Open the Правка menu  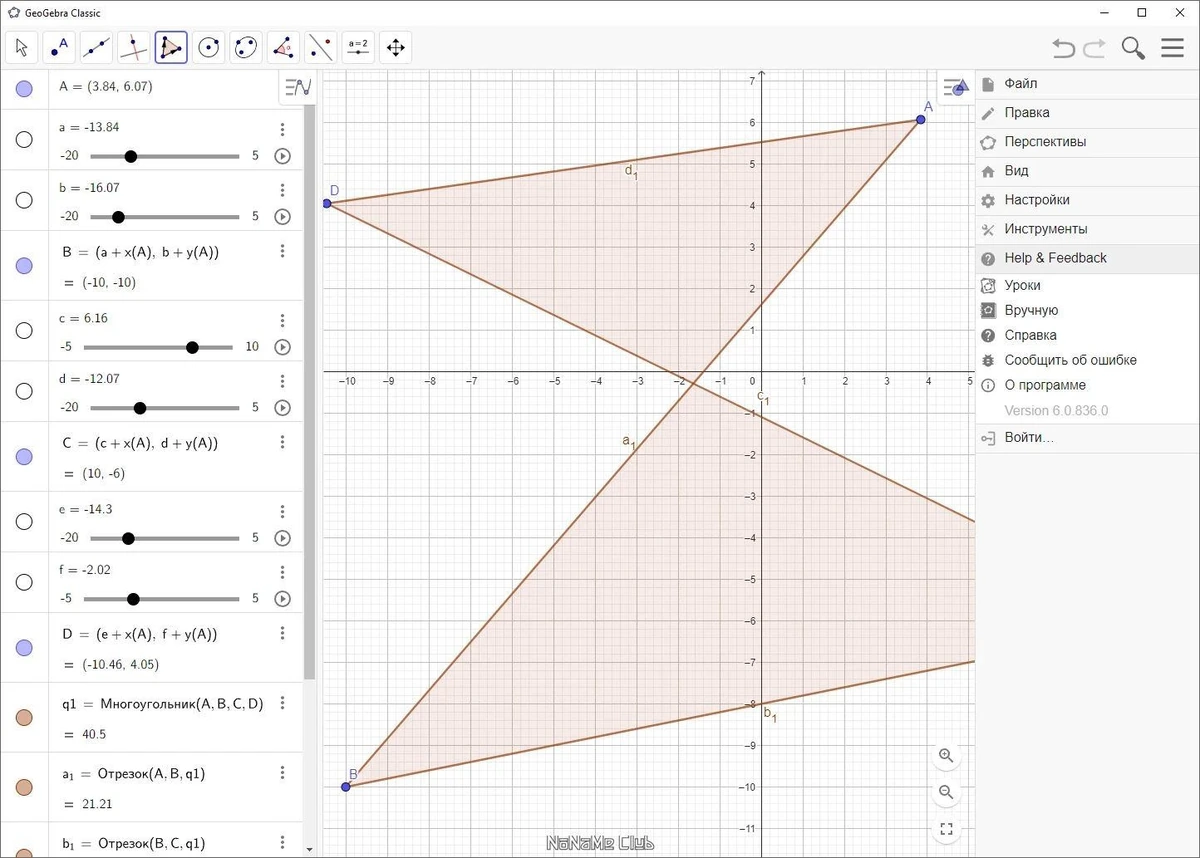click(1088, 113)
